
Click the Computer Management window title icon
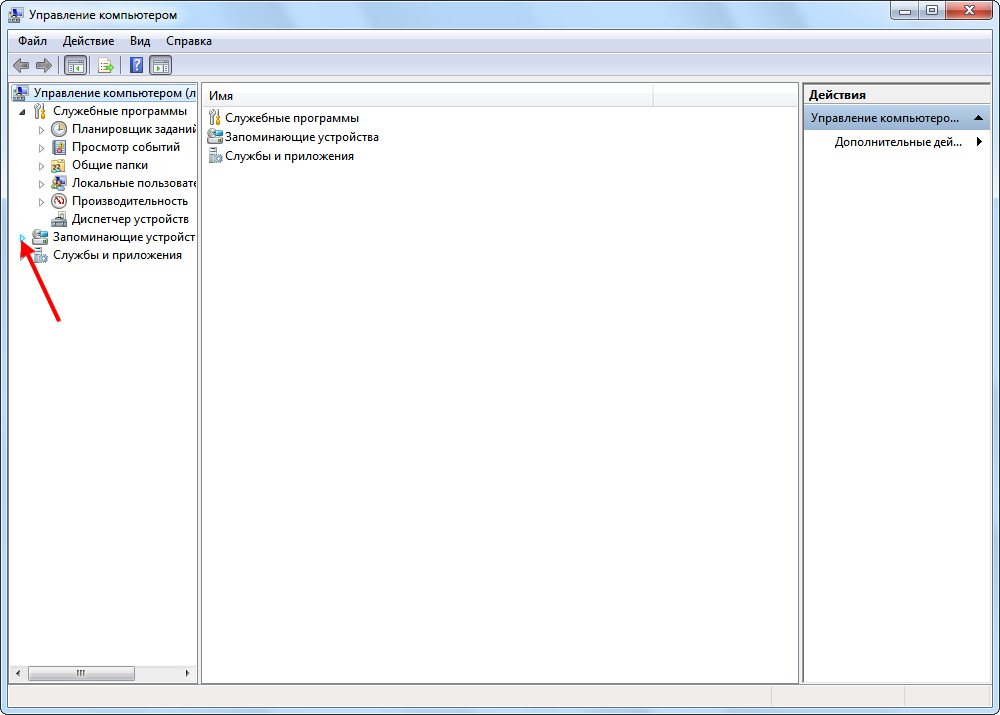pos(15,14)
